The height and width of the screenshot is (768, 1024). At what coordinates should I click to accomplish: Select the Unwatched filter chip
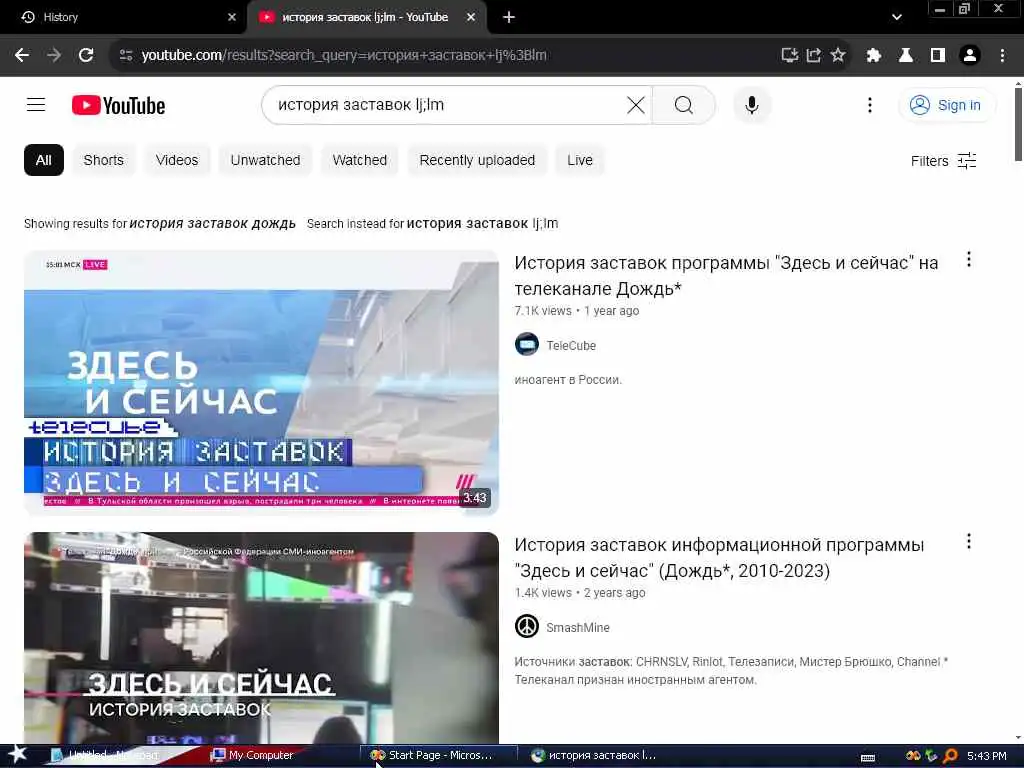point(265,160)
